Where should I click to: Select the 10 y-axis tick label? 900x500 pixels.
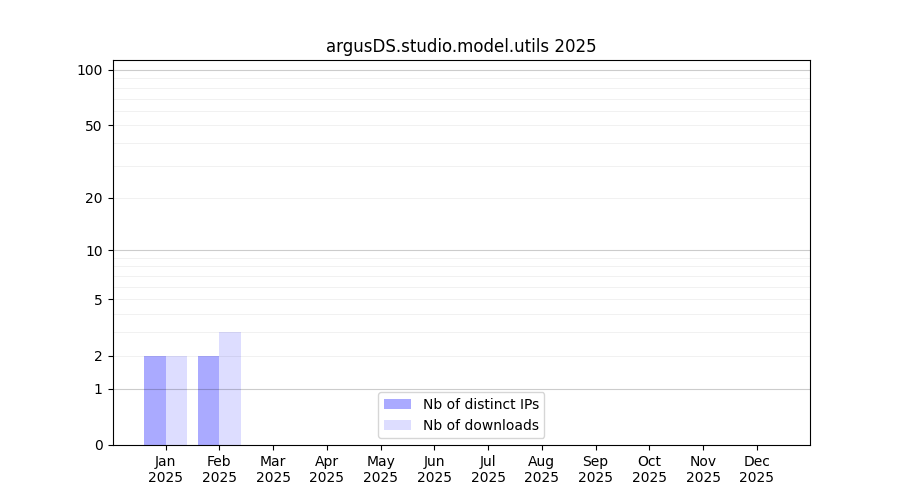[94, 251]
